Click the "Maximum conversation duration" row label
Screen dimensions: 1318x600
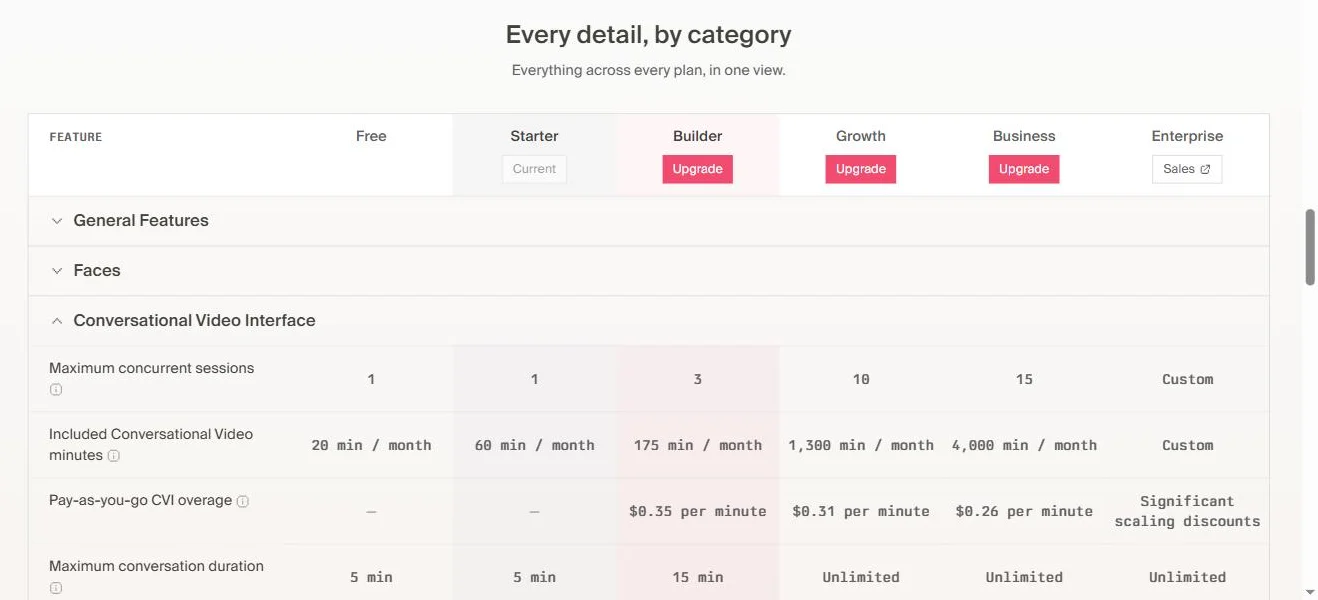point(156,566)
